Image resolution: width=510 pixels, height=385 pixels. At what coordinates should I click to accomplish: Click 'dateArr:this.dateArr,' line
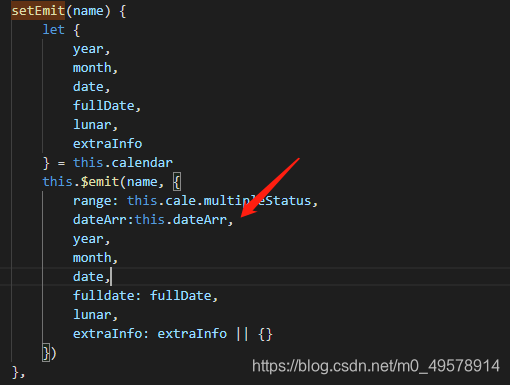coord(153,220)
